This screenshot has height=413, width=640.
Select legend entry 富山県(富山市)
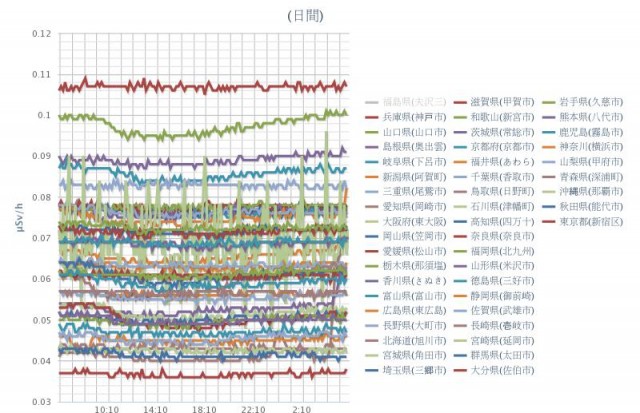point(406,296)
